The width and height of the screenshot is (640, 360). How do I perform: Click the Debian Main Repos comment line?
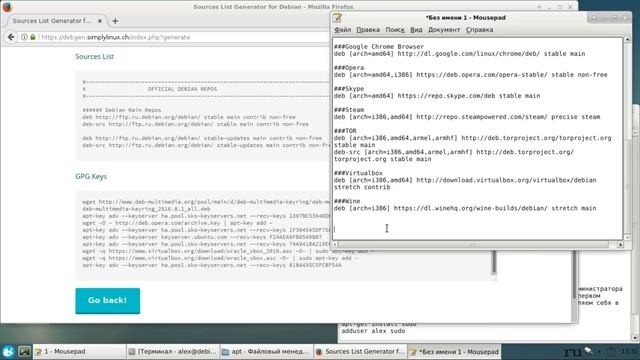click(x=122, y=110)
